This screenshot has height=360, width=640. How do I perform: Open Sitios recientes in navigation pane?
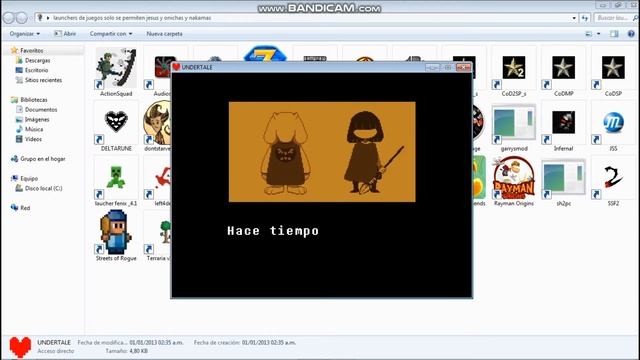(x=43, y=80)
